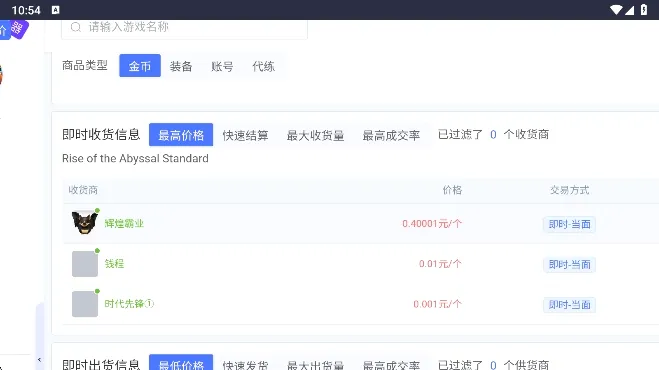Sort sell info by 最高成交率
The image size is (659, 370).
[391, 365]
